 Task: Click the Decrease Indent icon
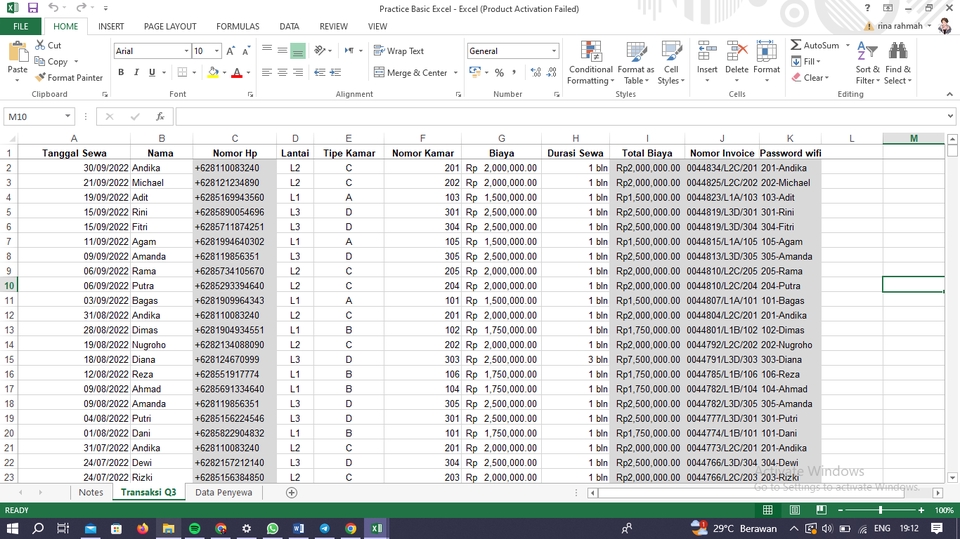(x=320, y=72)
